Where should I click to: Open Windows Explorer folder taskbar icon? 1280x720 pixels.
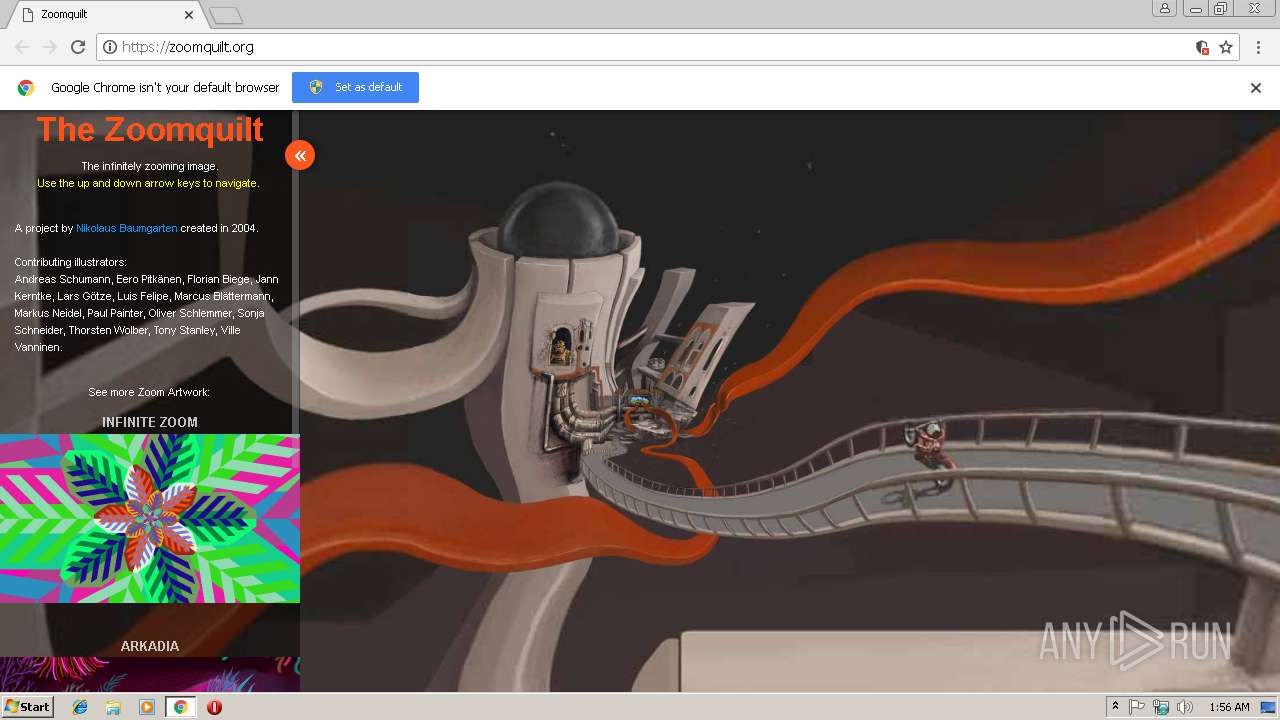tap(113, 707)
